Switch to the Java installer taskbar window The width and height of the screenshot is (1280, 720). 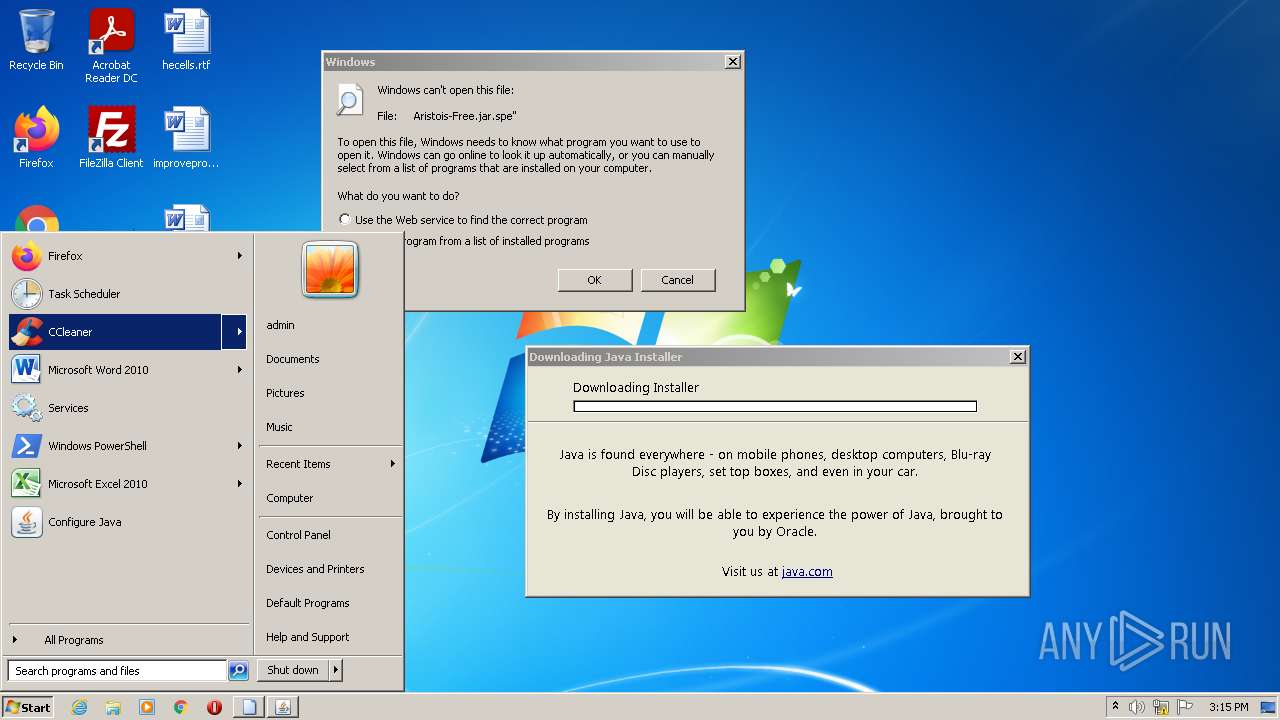(283, 707)
